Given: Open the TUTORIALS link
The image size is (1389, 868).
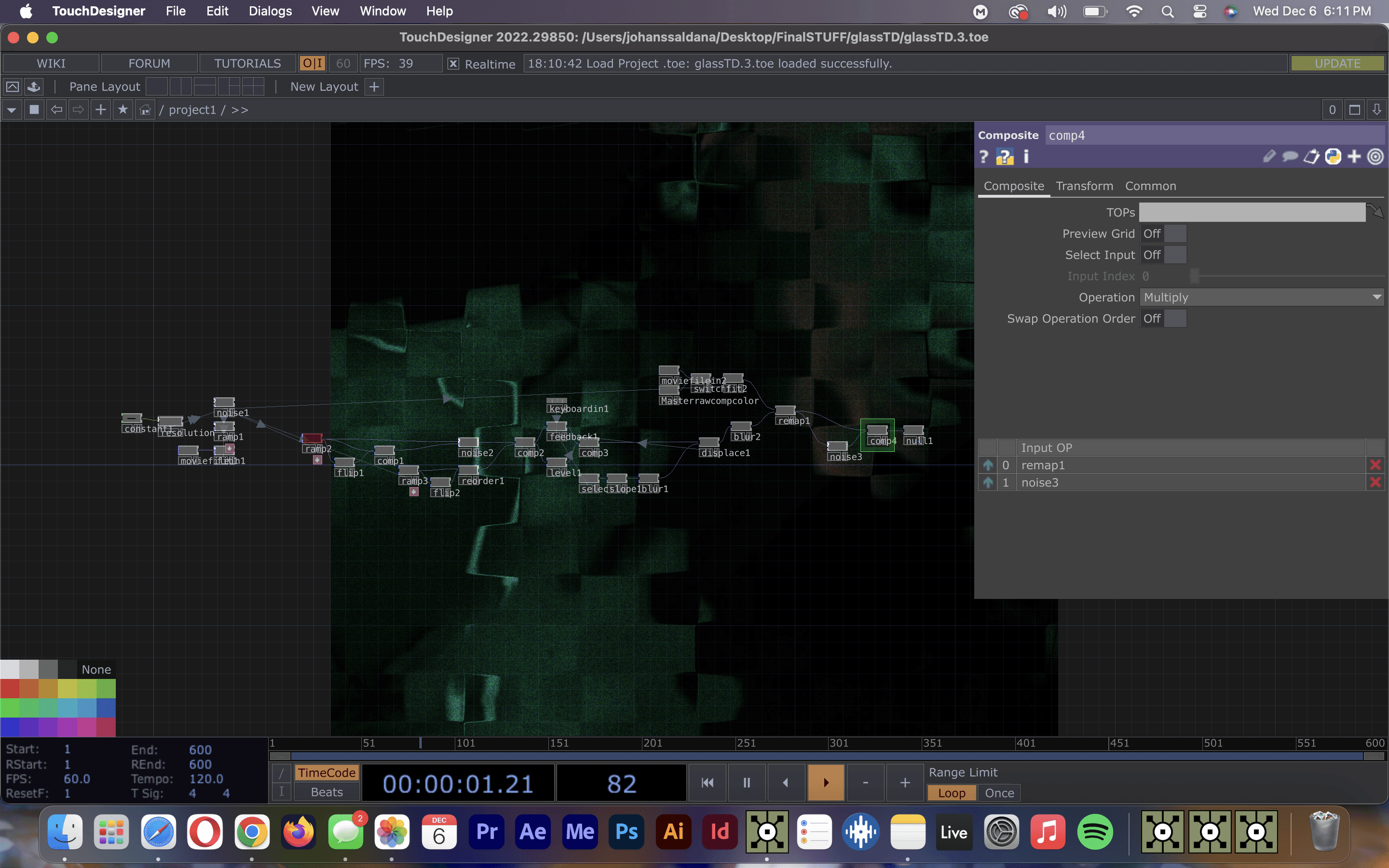Looking at the screenshot, I should [x=247, y=64].
